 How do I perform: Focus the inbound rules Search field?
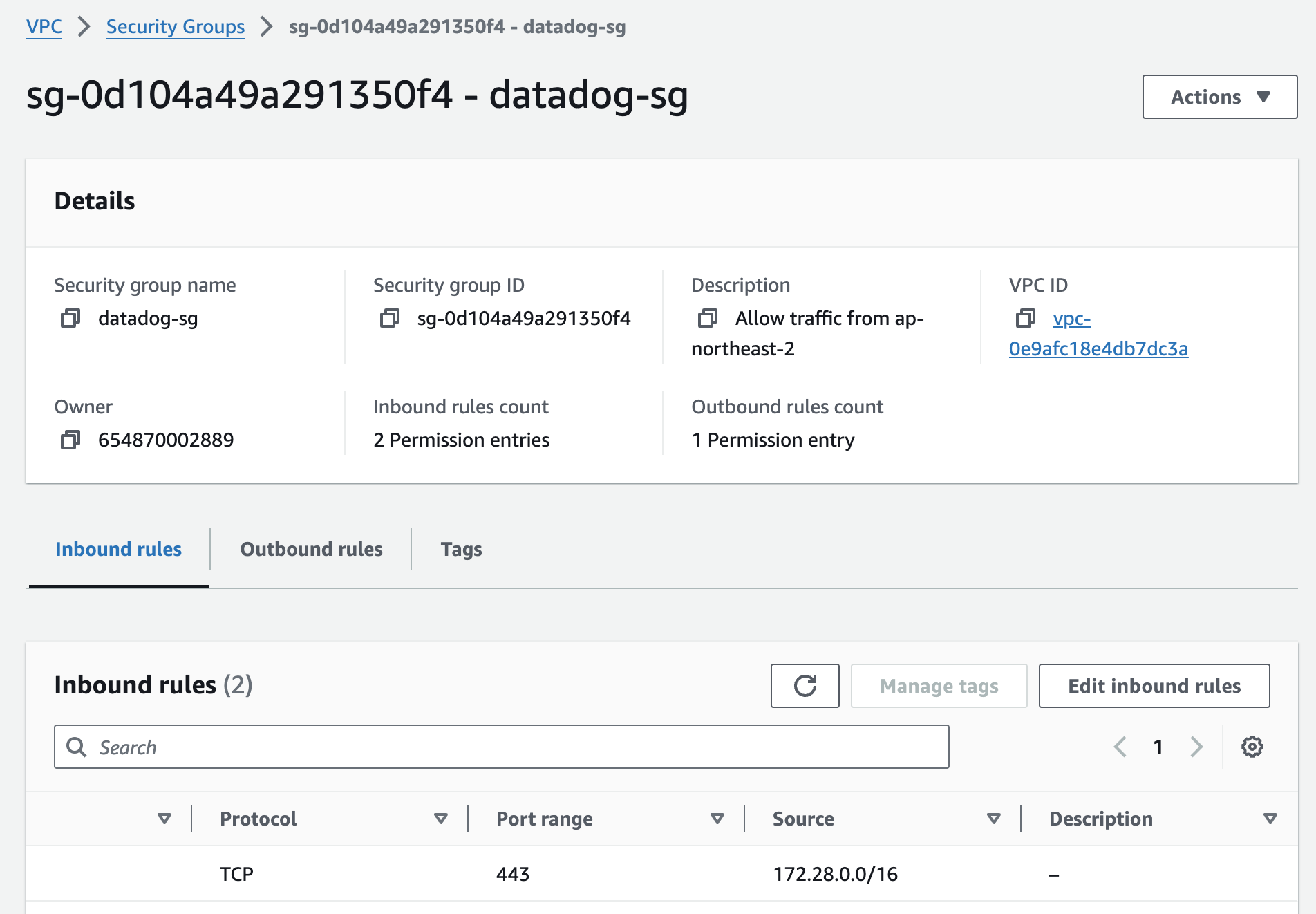click(502, 747)
